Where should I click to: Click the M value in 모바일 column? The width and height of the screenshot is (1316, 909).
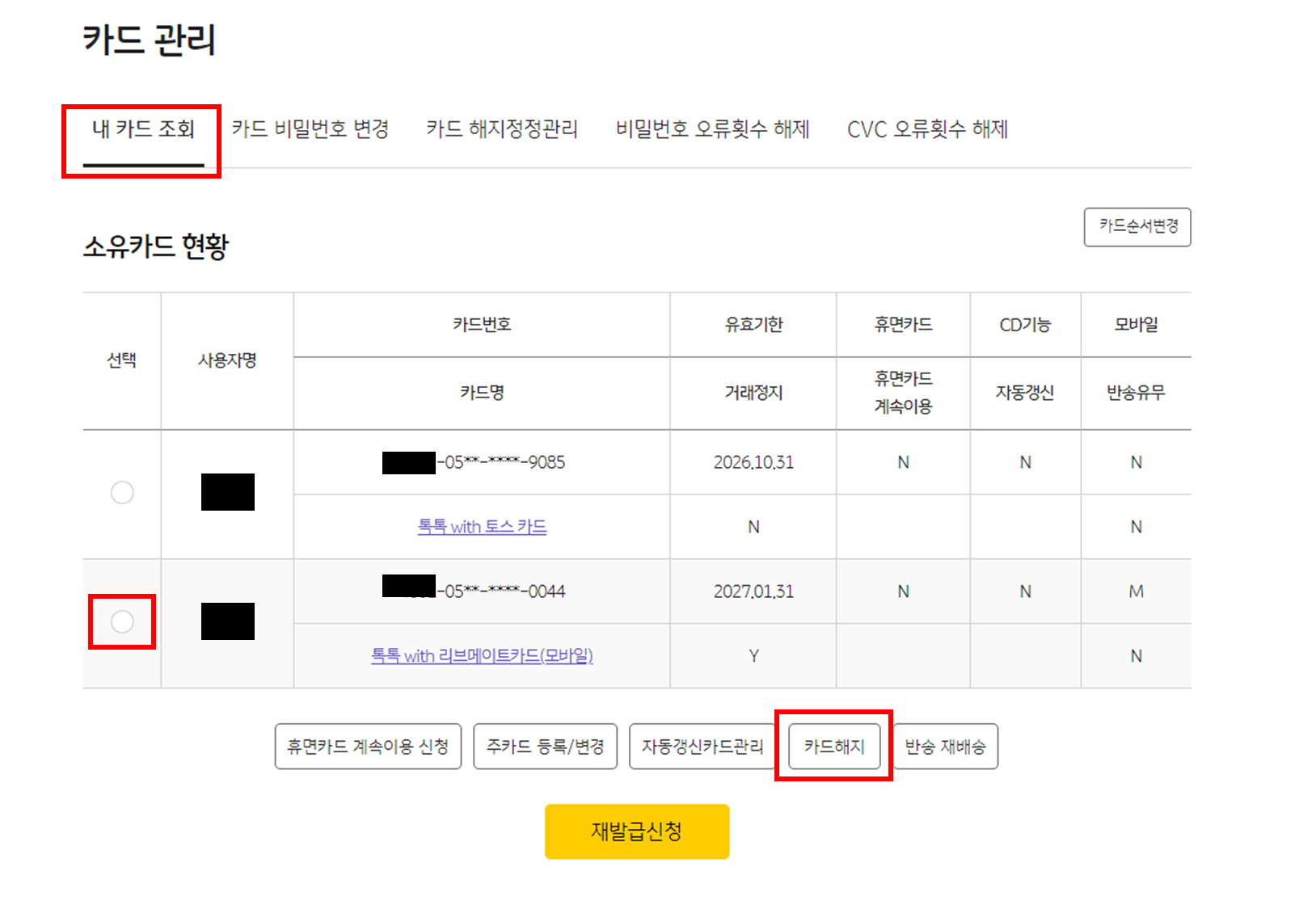click(x=1136, y=591)
